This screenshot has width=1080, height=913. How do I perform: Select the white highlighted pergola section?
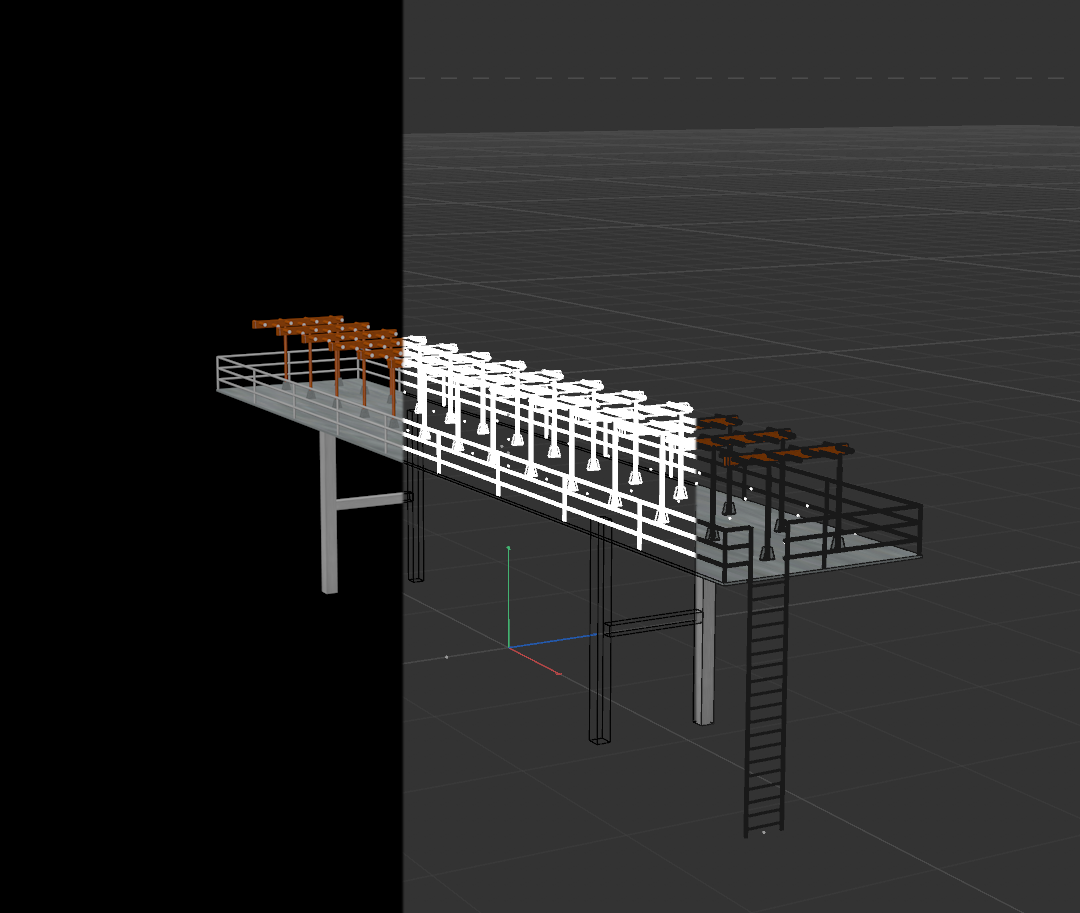coord(548,441)
